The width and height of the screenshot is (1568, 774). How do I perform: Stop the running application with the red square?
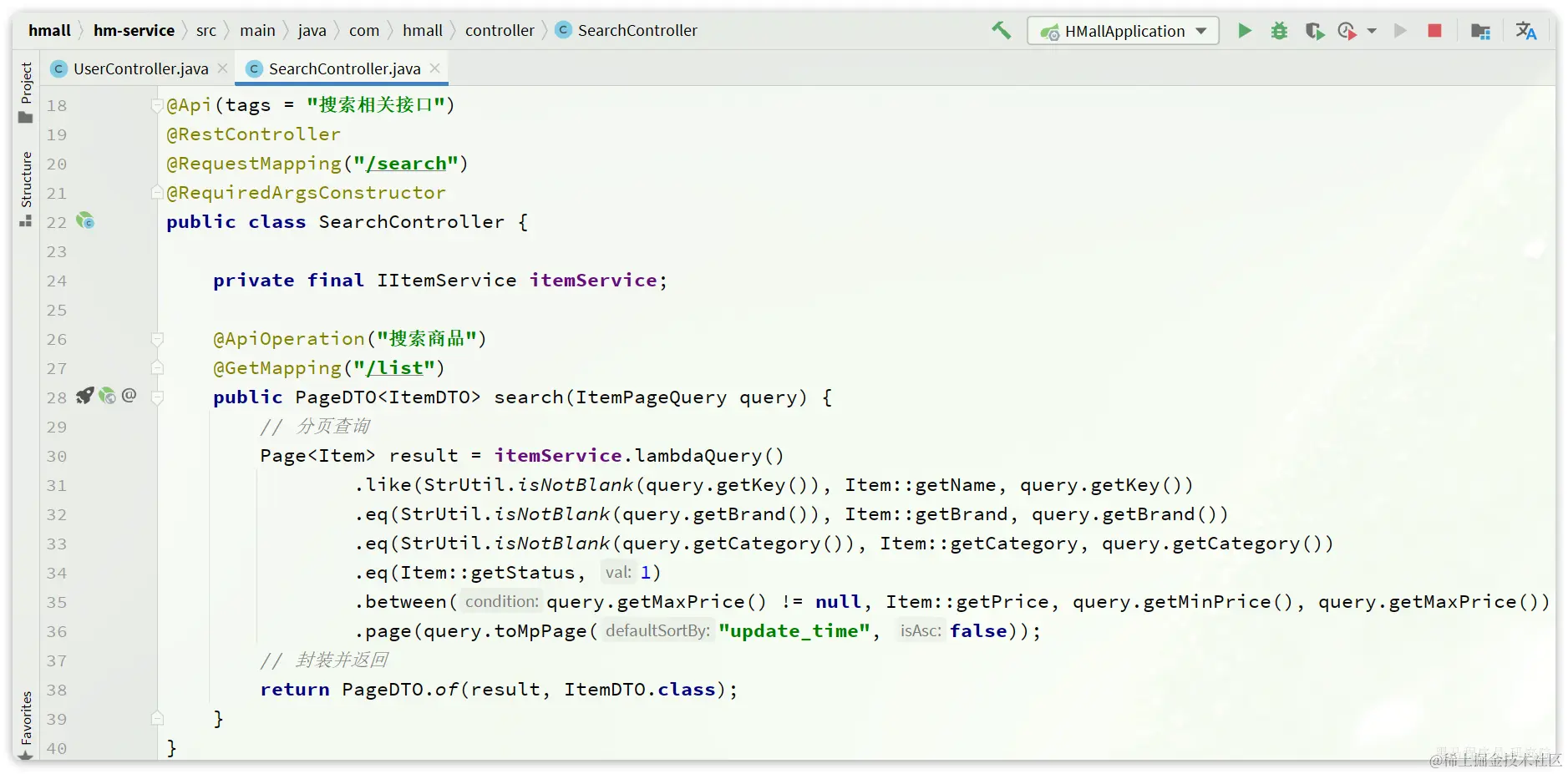tap(1434, 31)
